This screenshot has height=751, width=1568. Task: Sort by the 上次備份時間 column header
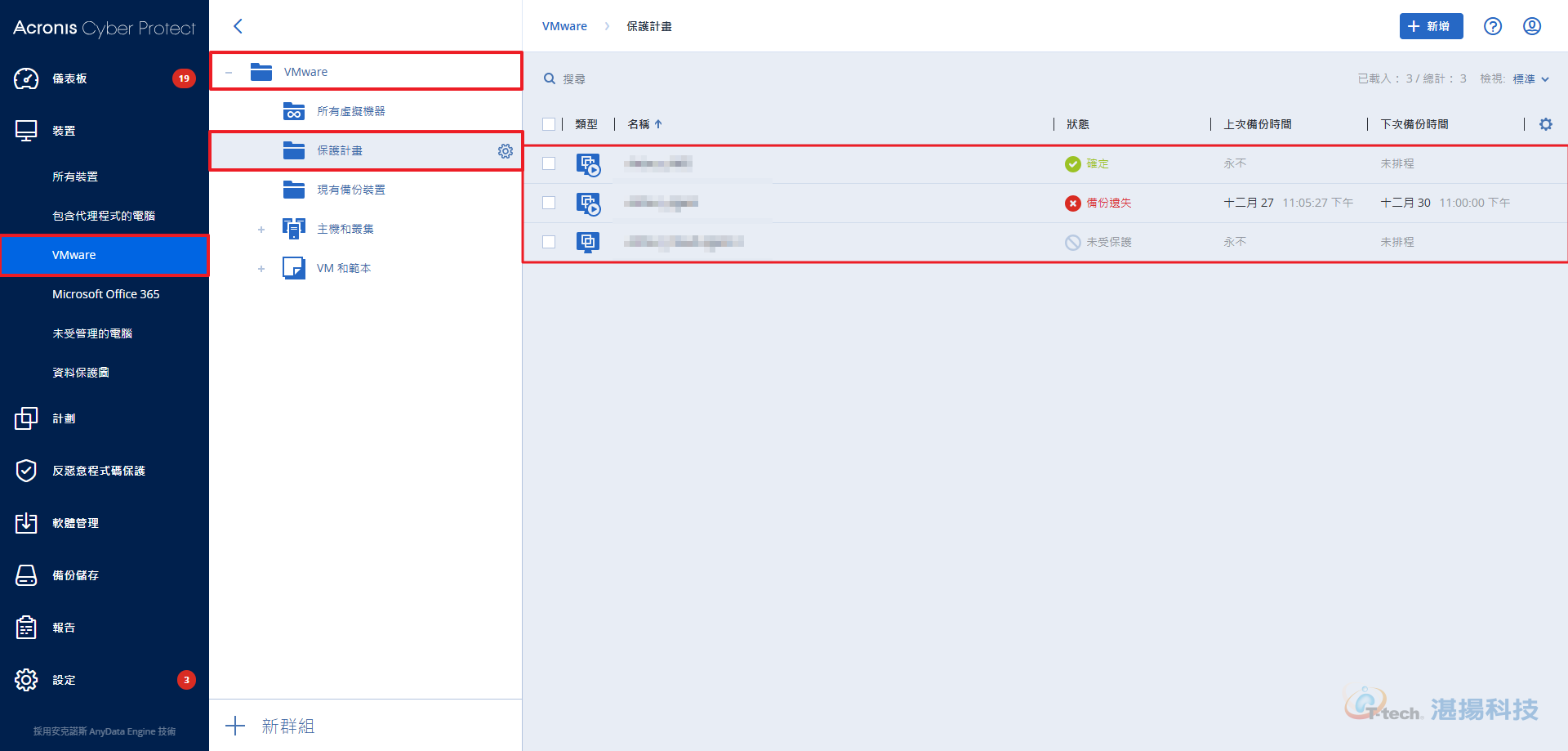tap(1258, 124)
